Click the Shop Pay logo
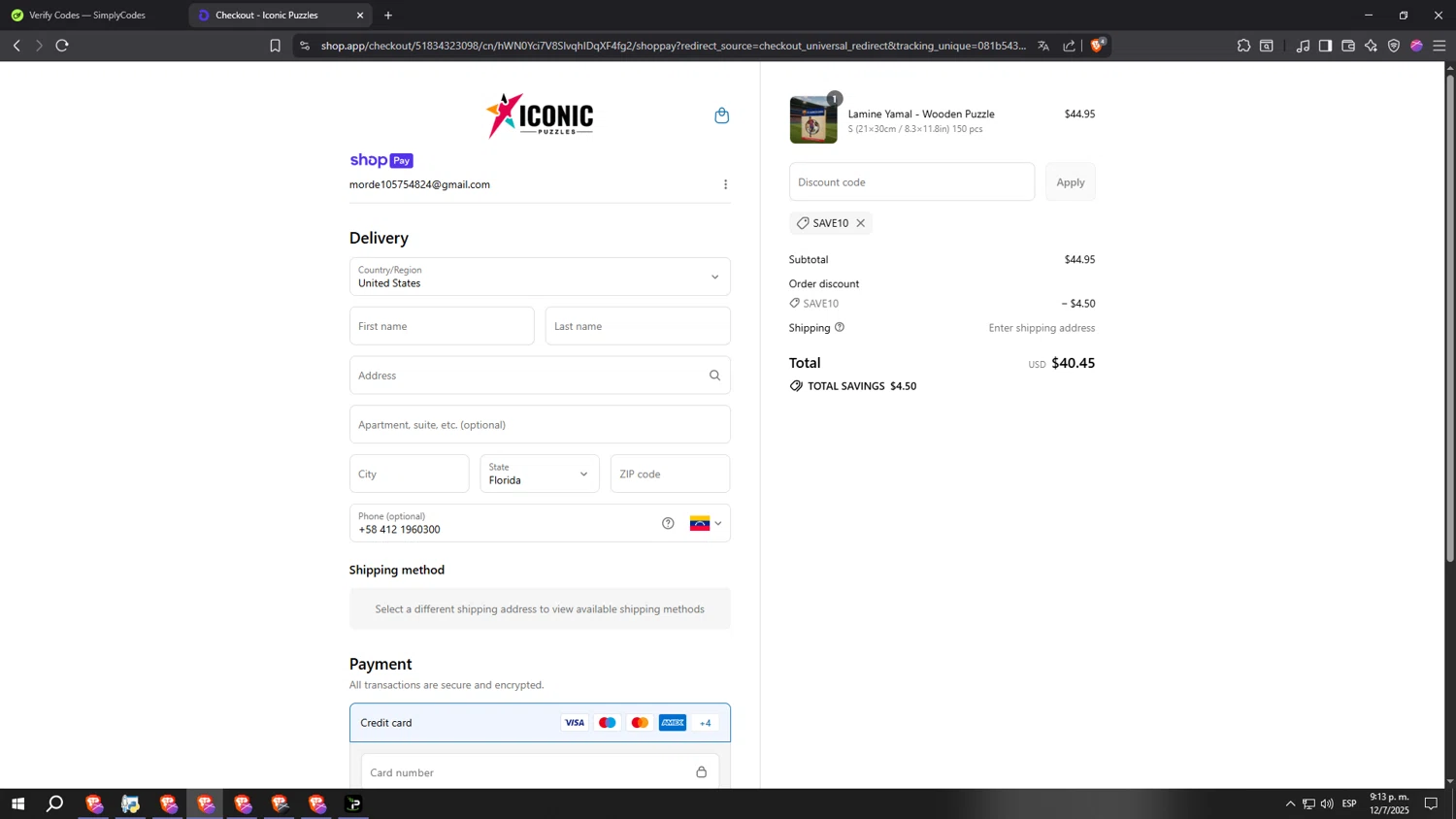1456x819 pixels. click(x=381, y=160)
